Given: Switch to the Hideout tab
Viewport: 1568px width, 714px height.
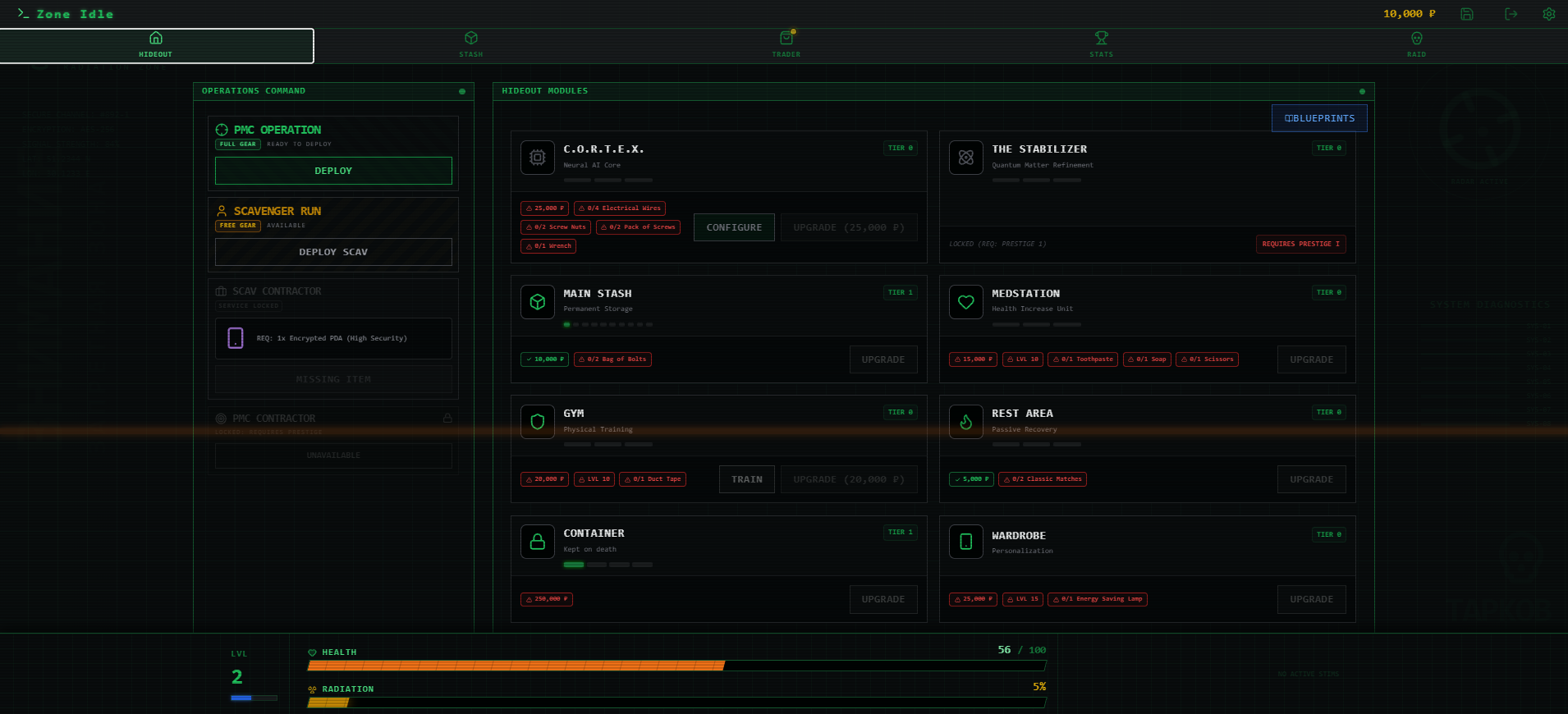Looking at the screenshot, I should point(156,46).
